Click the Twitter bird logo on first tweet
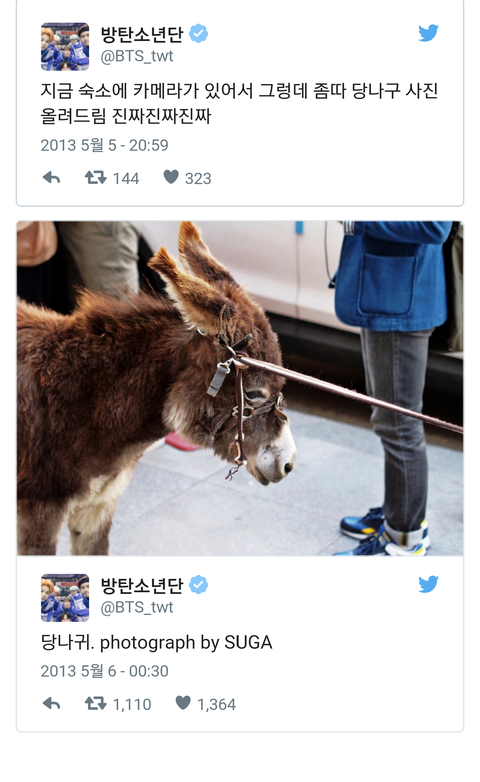This screenshot has width=480, height=782. (x=428, y=33)
